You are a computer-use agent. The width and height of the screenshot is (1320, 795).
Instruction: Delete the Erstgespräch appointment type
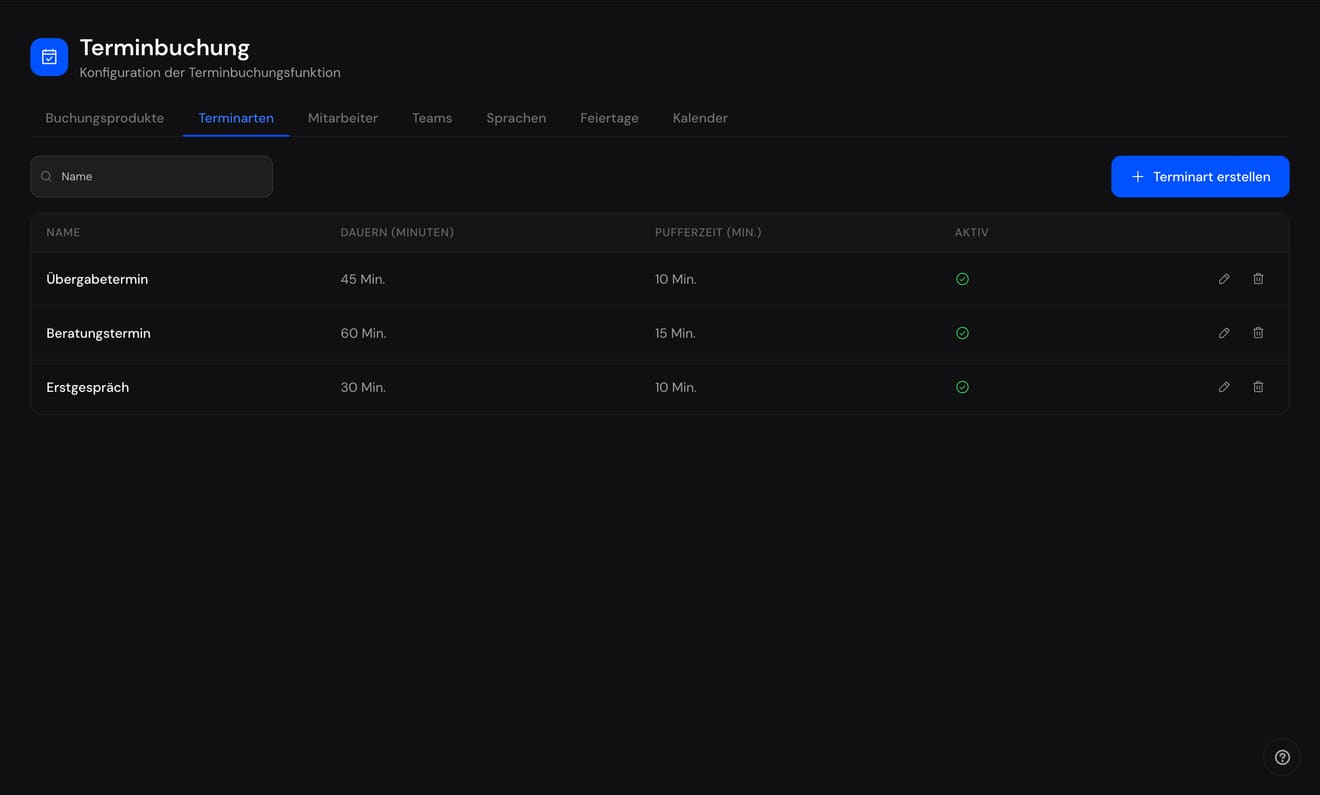tap(1258, 387)
